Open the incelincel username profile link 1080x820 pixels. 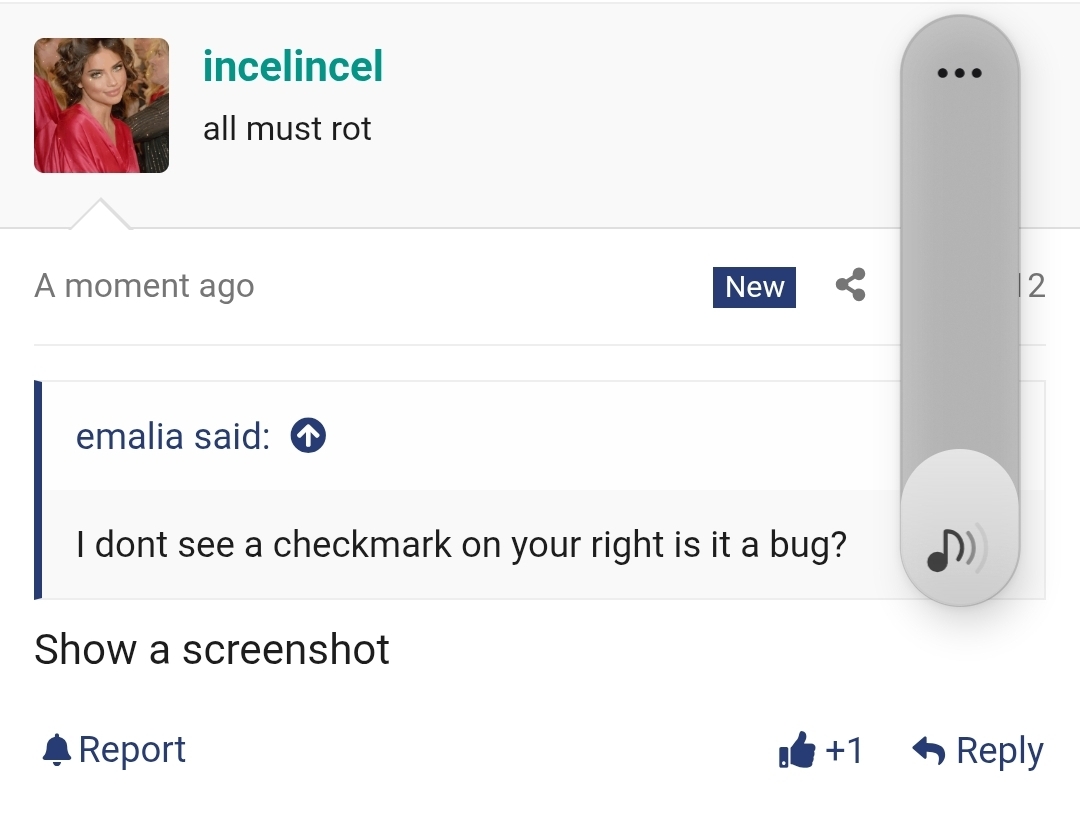293,67
